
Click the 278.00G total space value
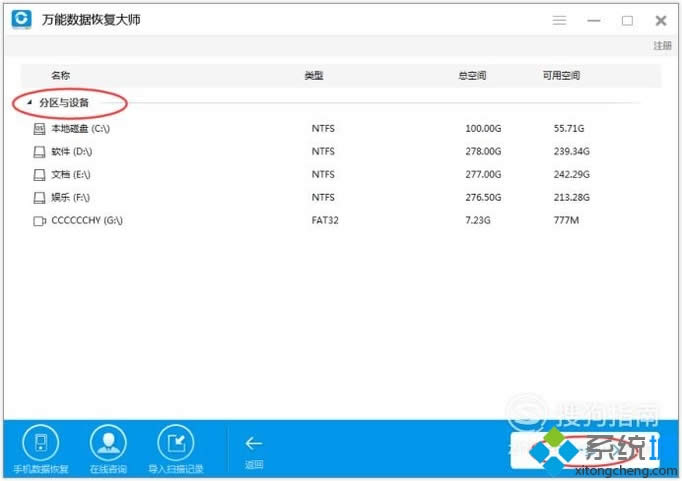click(483, 151)
